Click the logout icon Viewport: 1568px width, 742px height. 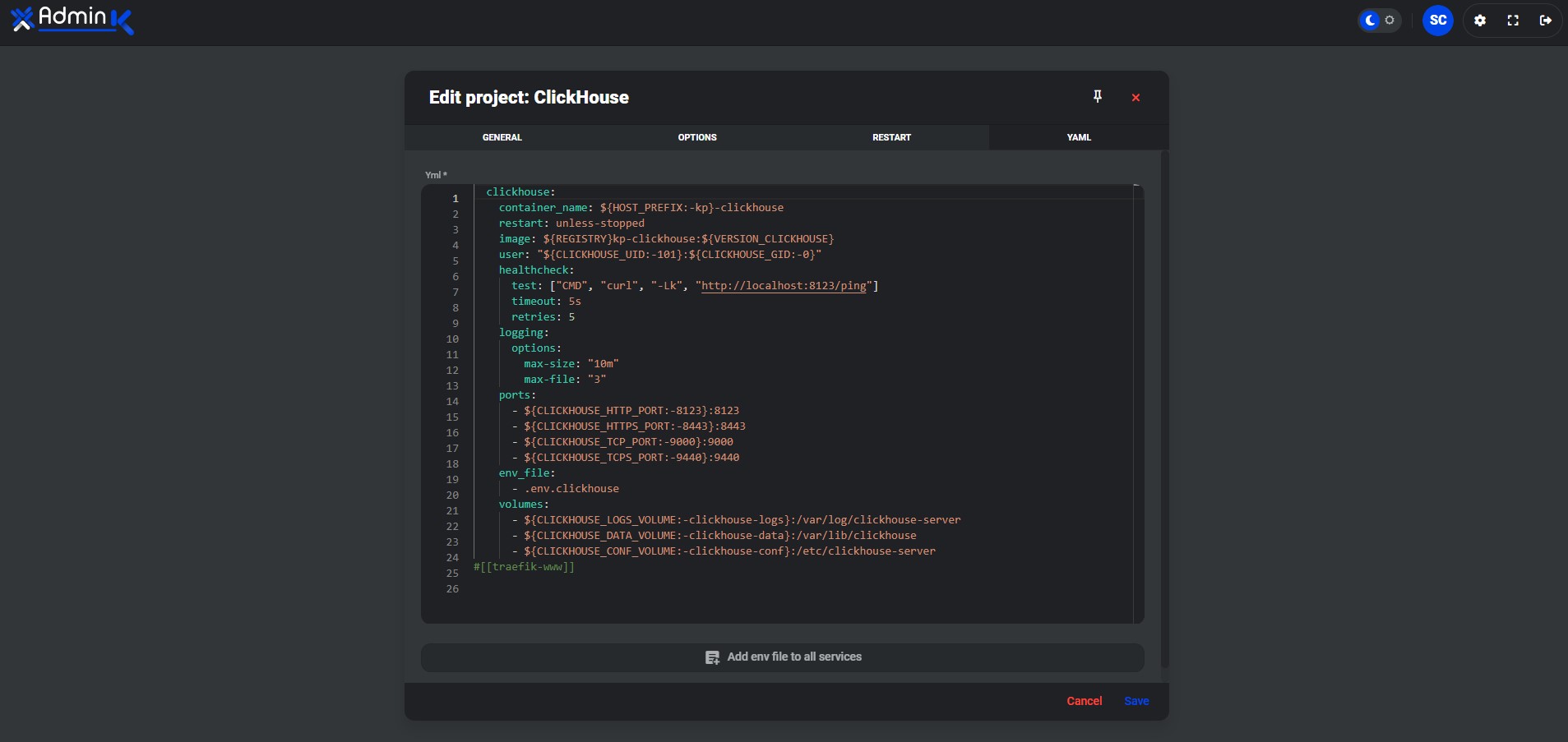tap(1546, 21)
